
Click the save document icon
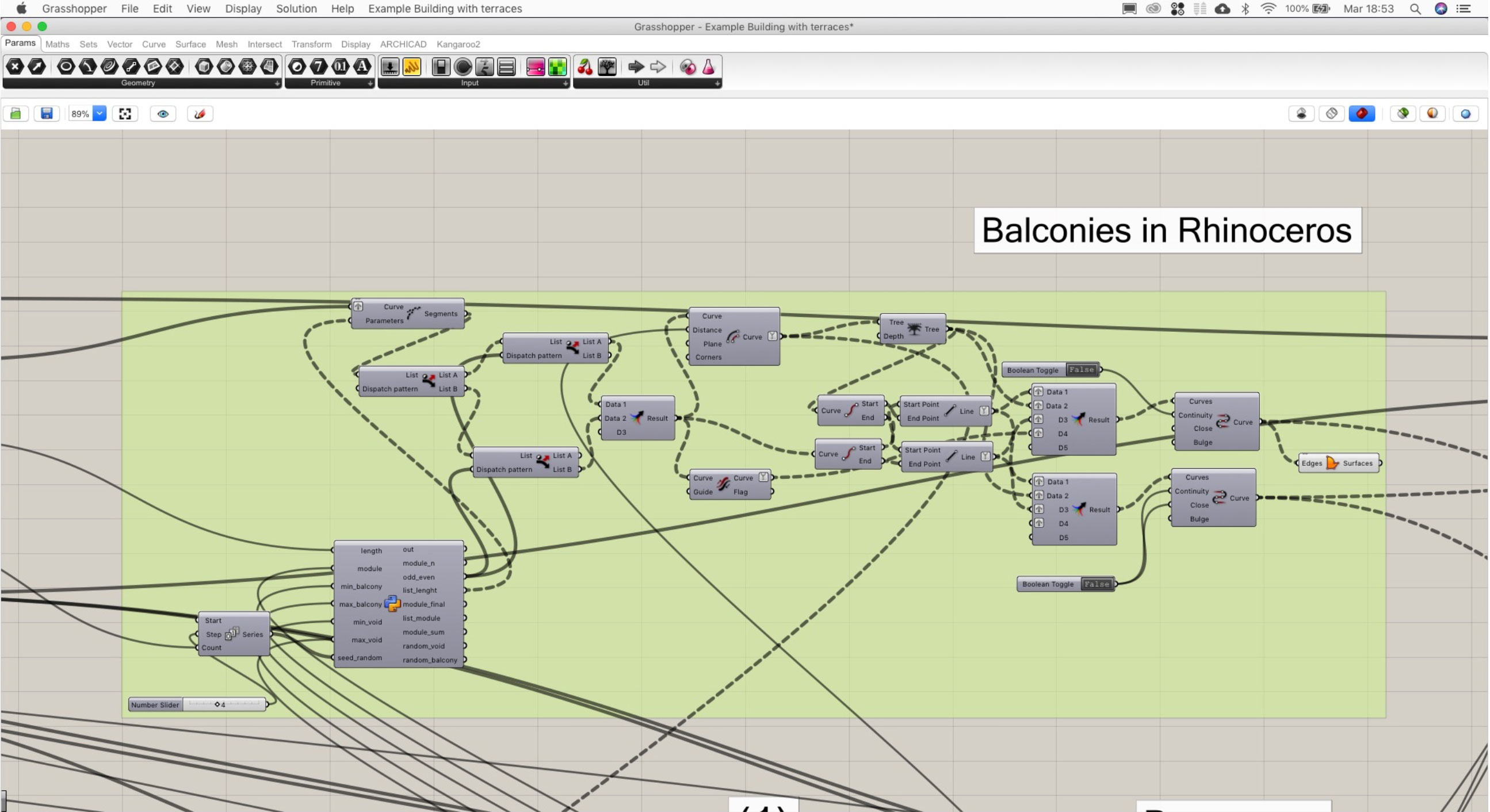click(47, 113)
